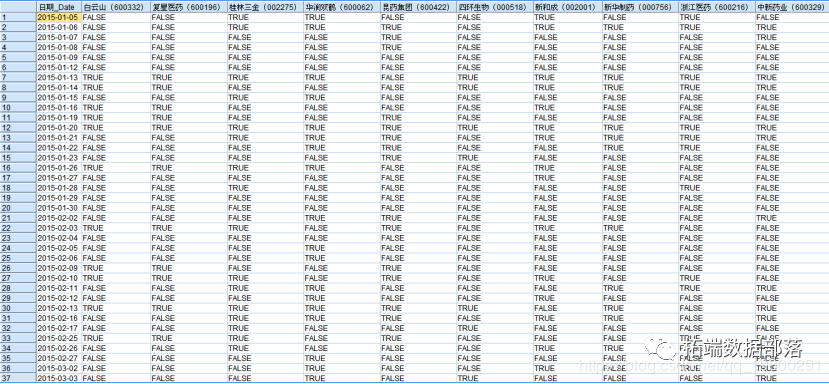Image resolution: width=829 pixels, height=384 pixels.
Task: Select the 桂林三金 (002275) column header
Action: [x=264, y=7]
